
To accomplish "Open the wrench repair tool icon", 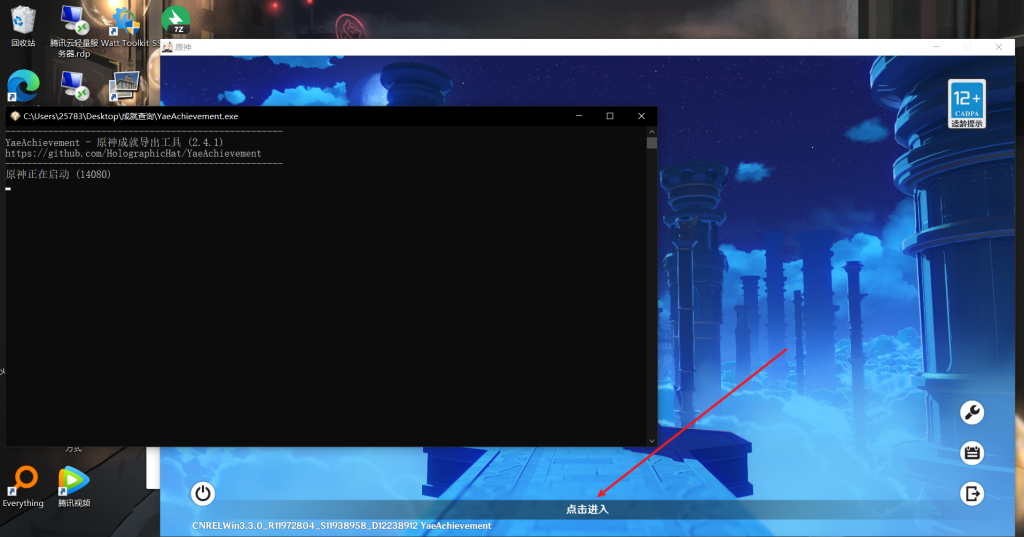I will coord(971,412).
